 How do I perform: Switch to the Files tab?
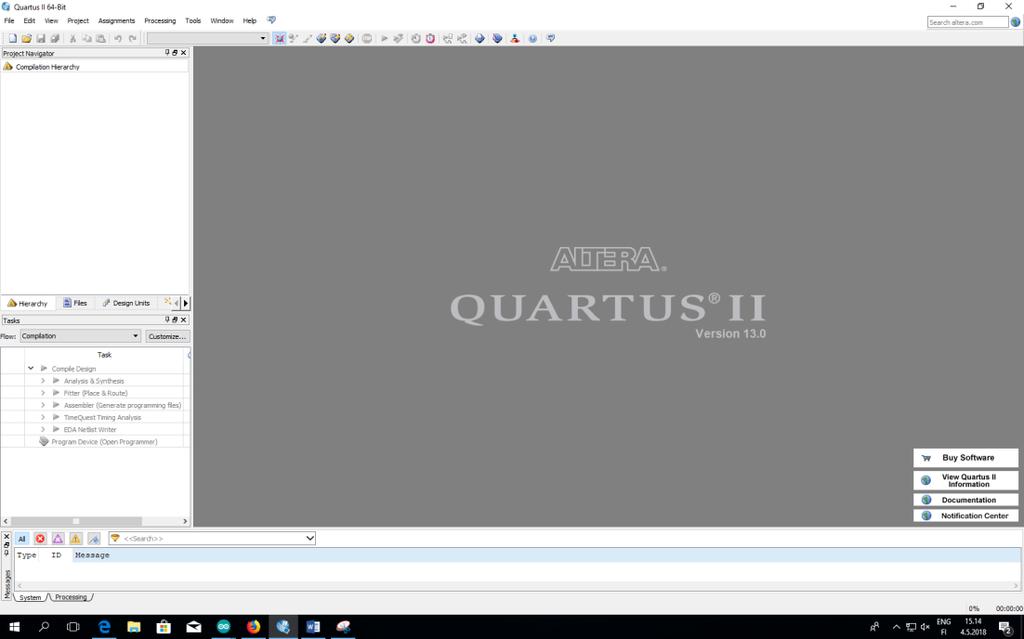click(75, 303)
